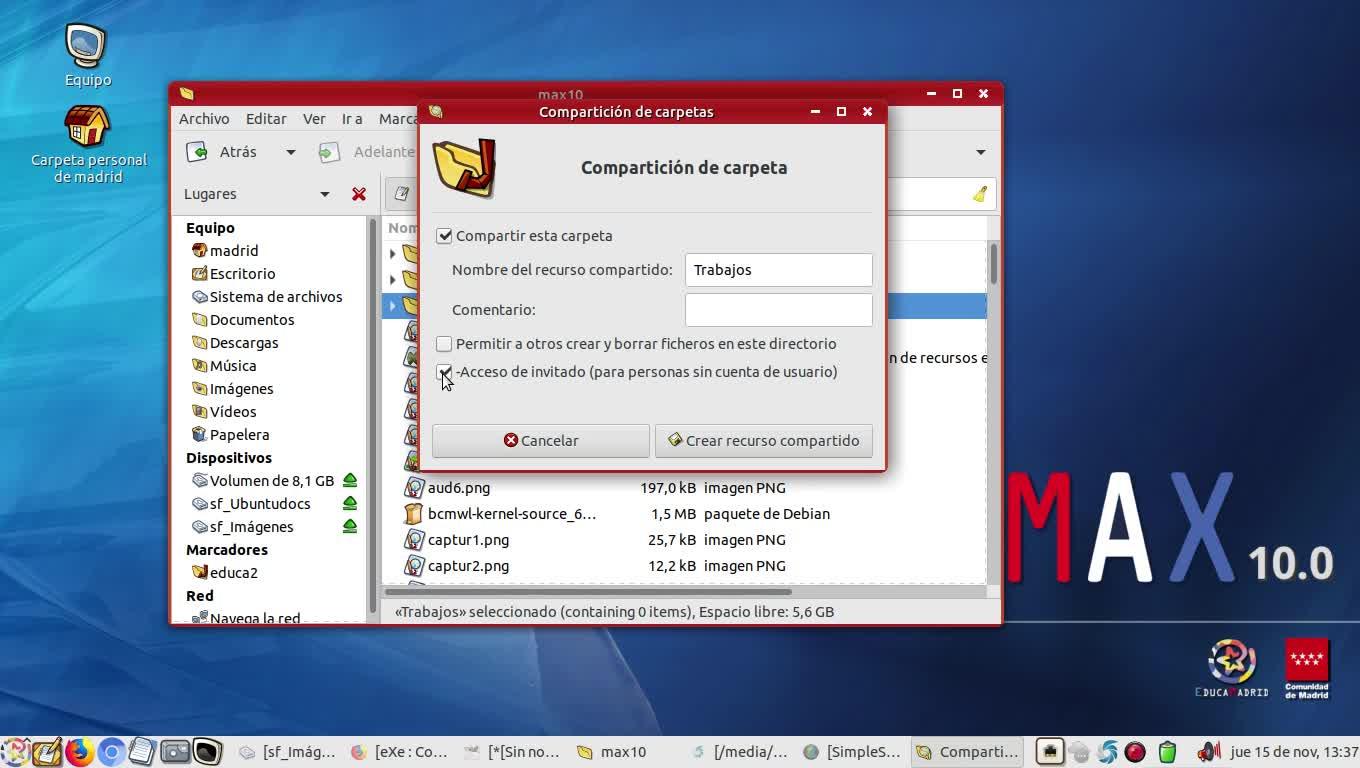Uncheck Compartir esta carpeta
This screenshot has height=768, width=1360.
pyautogui.click(x=444, y=236)
